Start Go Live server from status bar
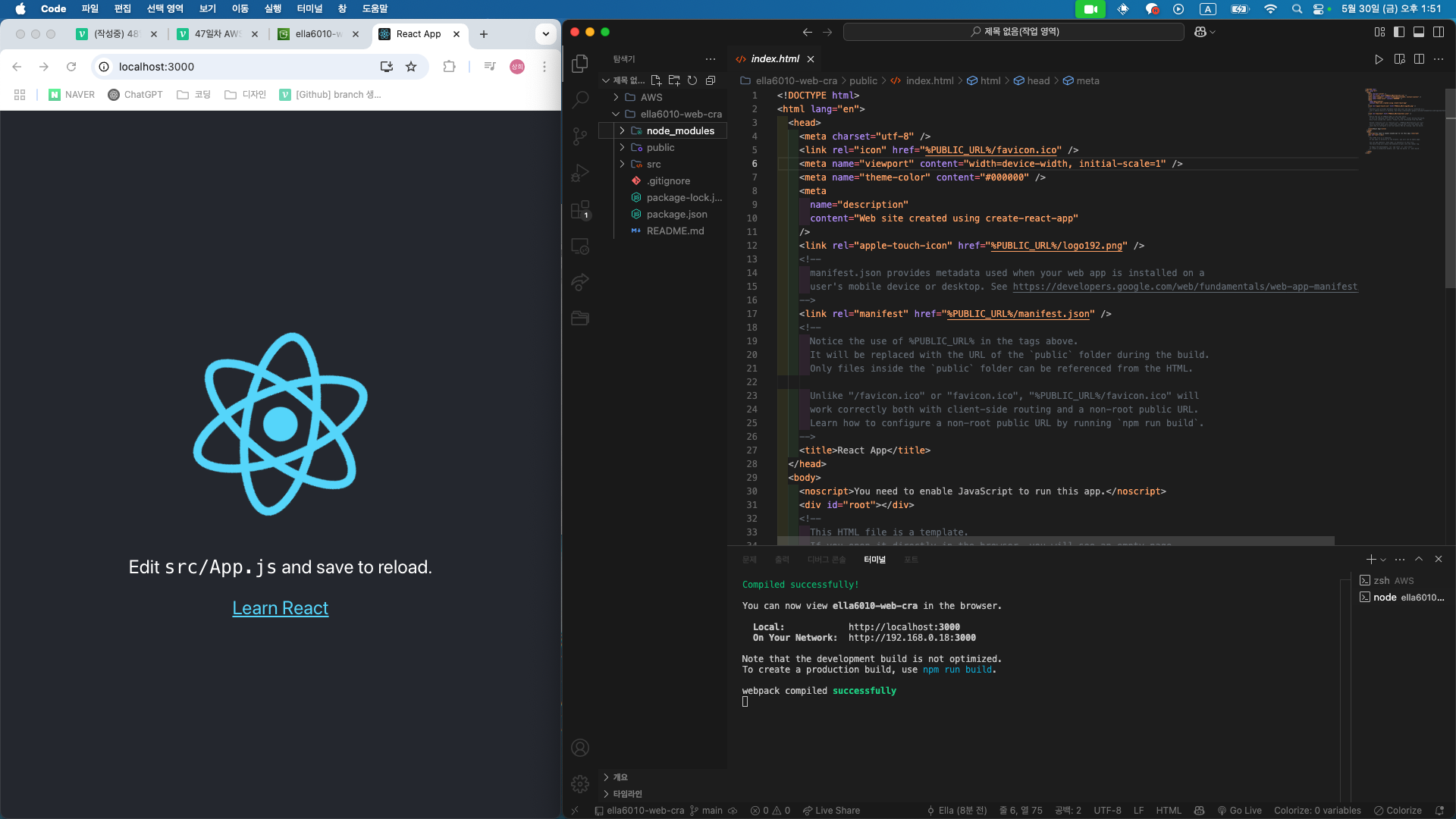This screenshot has width=1456, height=819. coord(1239,811)
